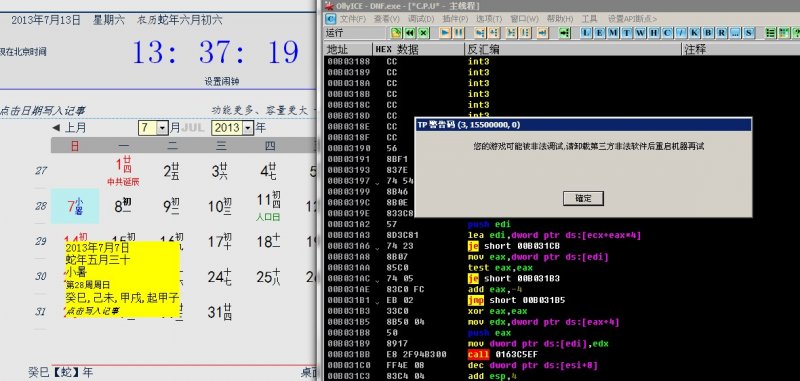800x381 pixels.
Task: Open the 工具 menu
Action: tap(589, 19)
